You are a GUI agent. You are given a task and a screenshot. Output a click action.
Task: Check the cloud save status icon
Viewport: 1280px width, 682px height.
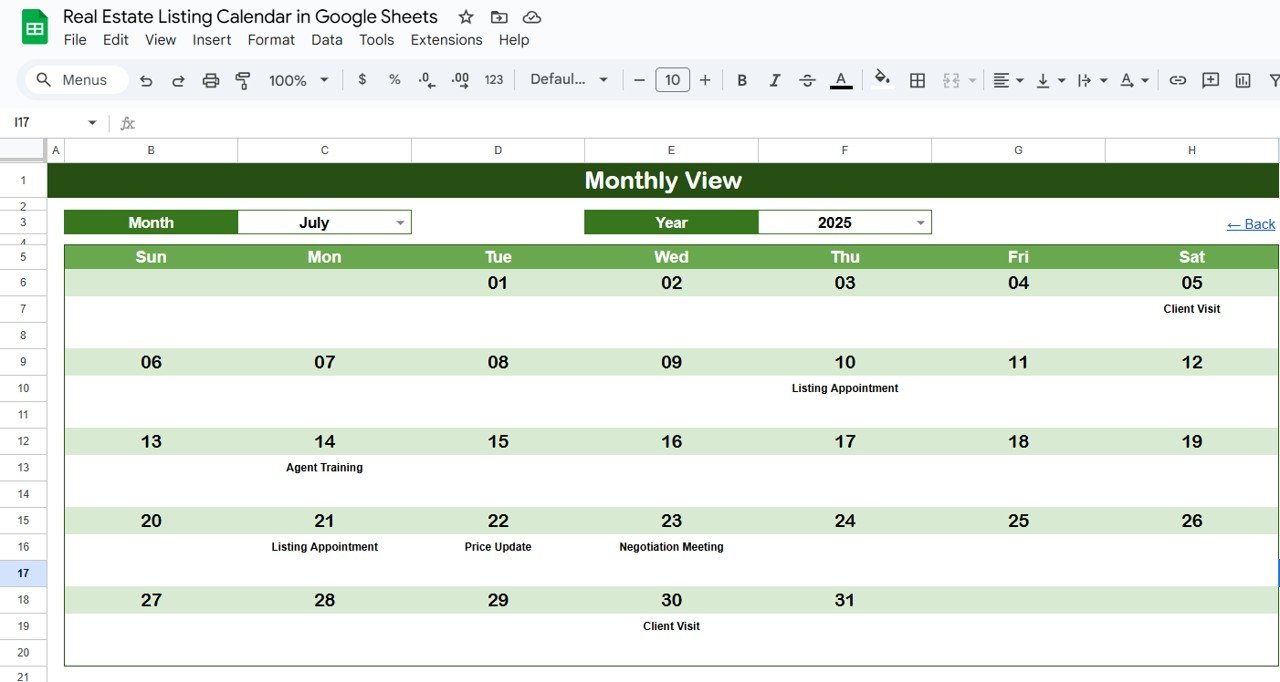coord(532,17)
